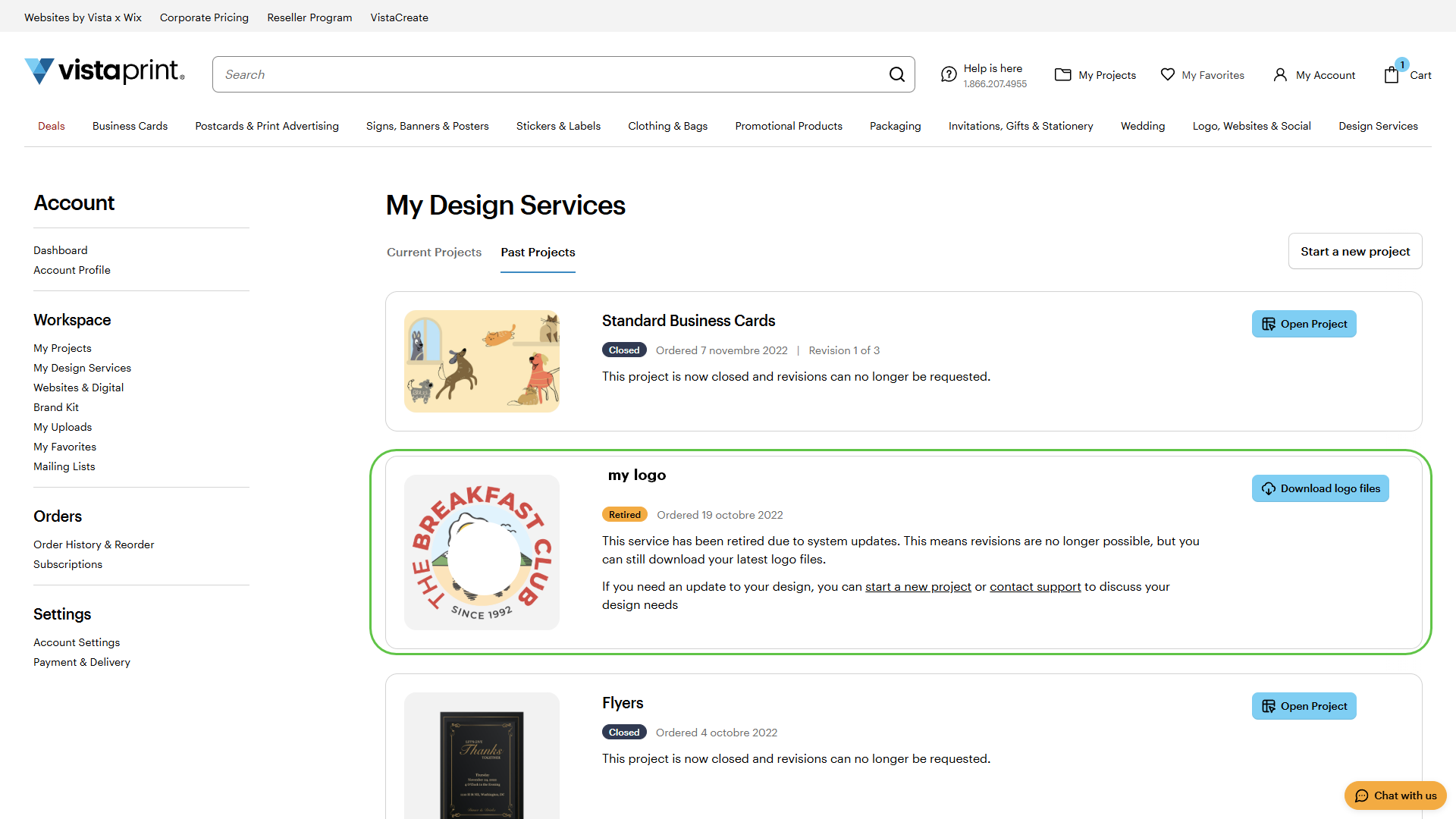Open Business Cards menu
Image resolution: width=1456 pixels, height=819 pixels.
coord(130,126)
